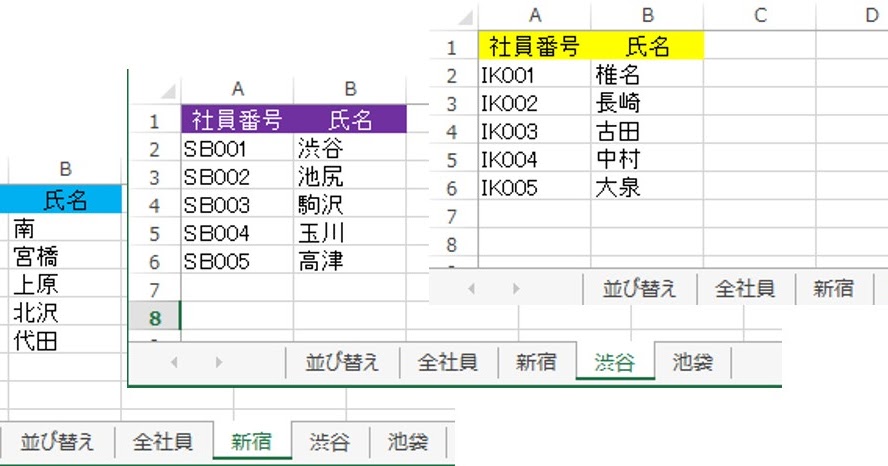Image resolution: width=888 pixels, height=466 pixels.
Task: Select the cell 玉川
Action: pos(351,233)
